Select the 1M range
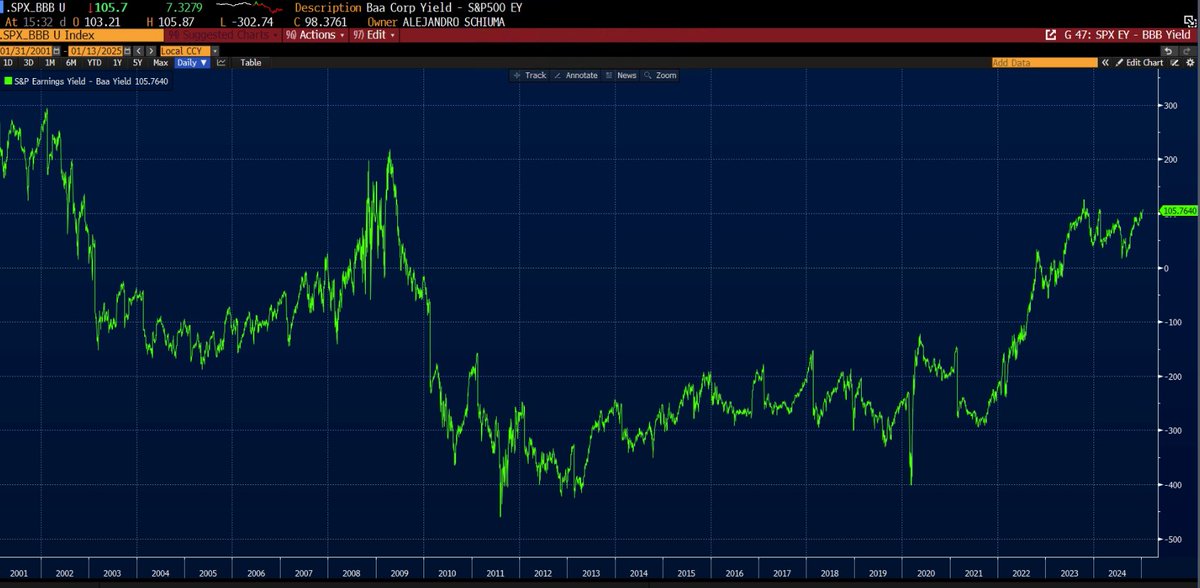 tap(50, 62)
